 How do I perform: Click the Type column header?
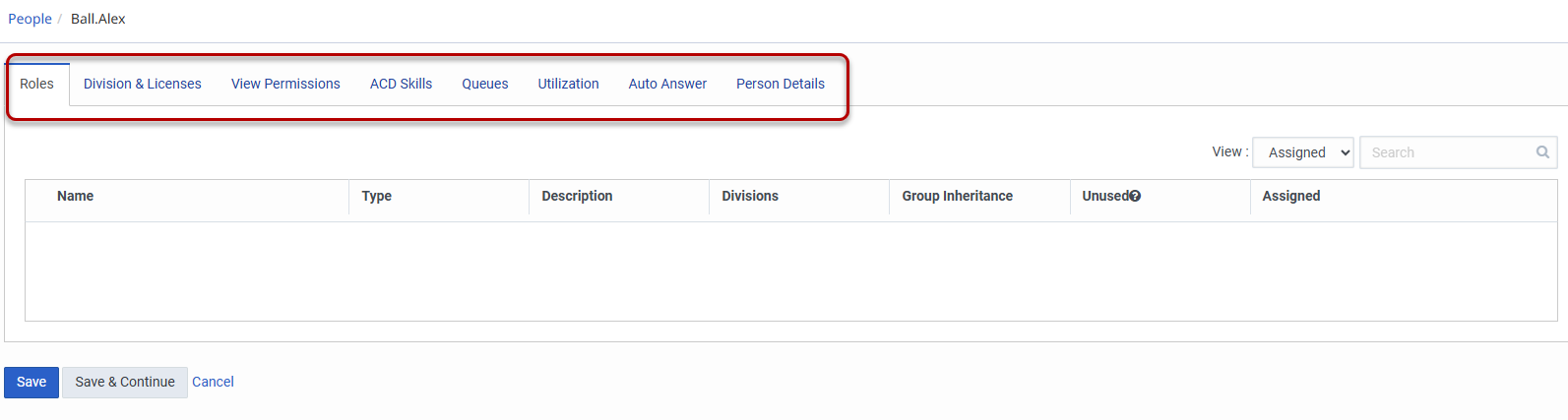coord(376,196)
